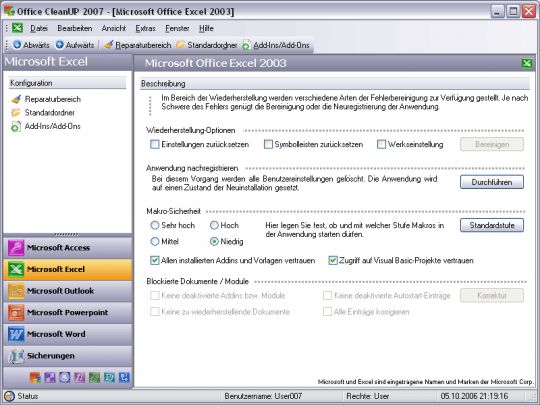
Task: Click the Status label in status bar
Action: [x=28, y=396]
